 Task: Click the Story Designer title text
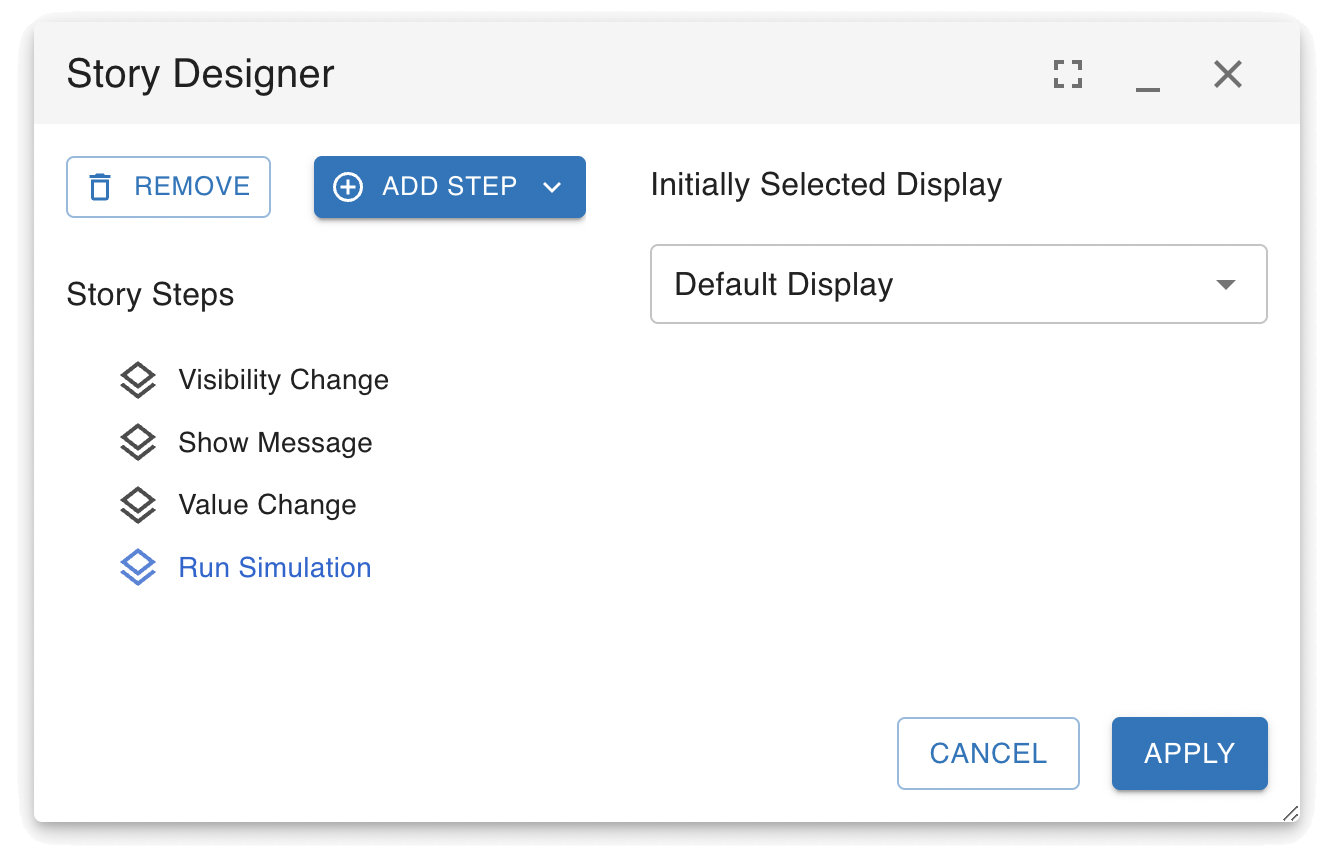tap(200, 74)
